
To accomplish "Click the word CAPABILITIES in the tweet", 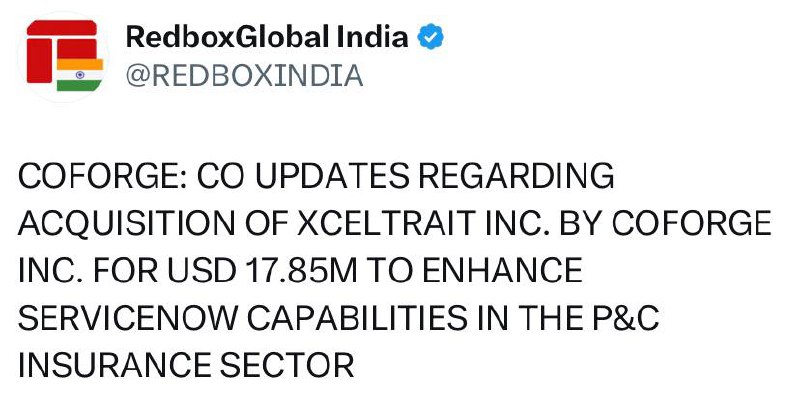I will (x=357, y=318).
